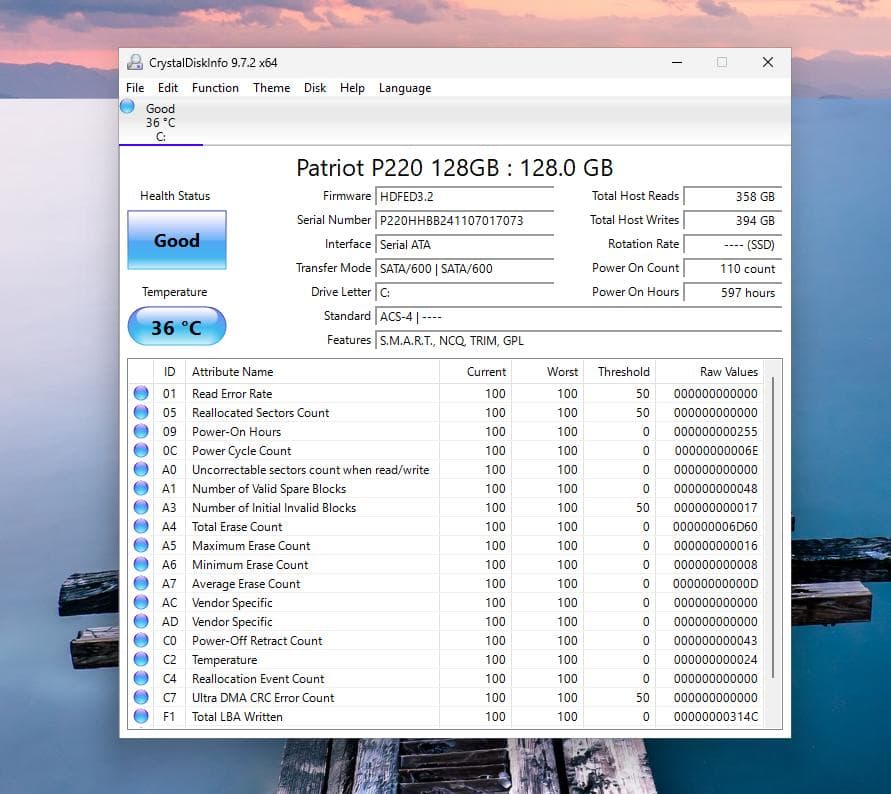Click the blue status dot beside Read Error Rate
The width and height of the screenshot is (891, 794).
140,393
